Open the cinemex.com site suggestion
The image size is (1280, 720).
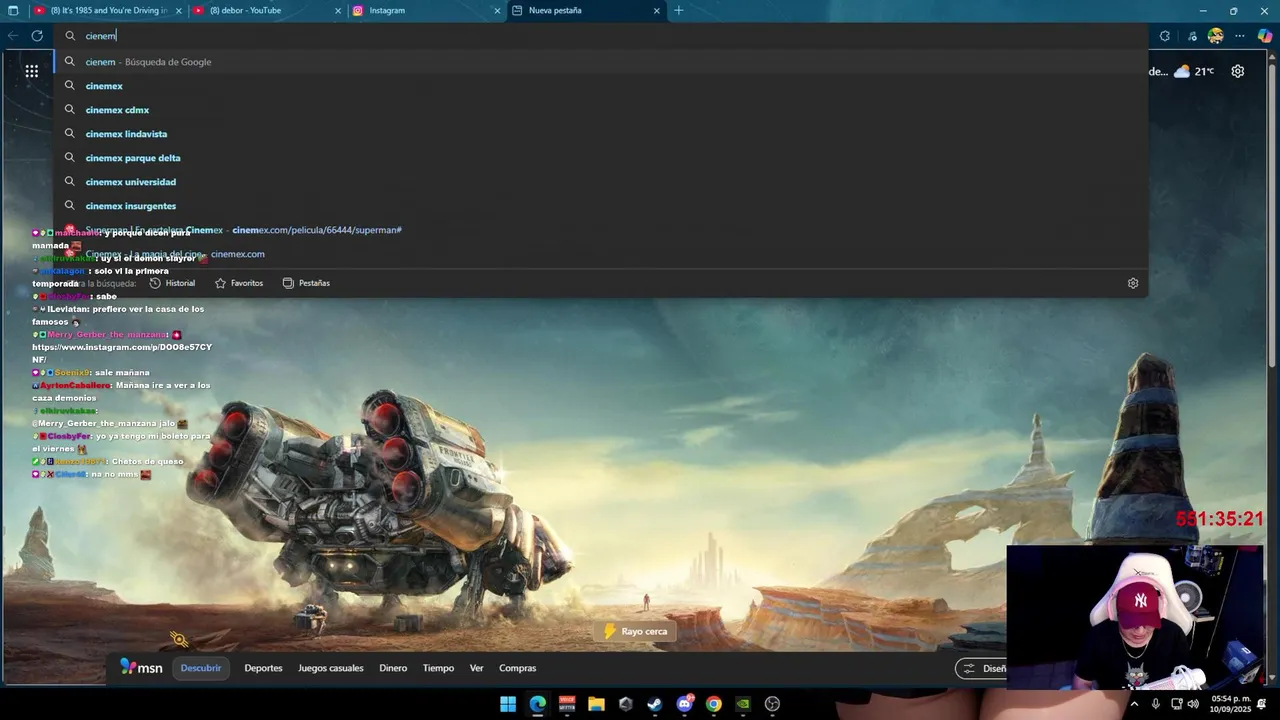[x=600, y=254]
